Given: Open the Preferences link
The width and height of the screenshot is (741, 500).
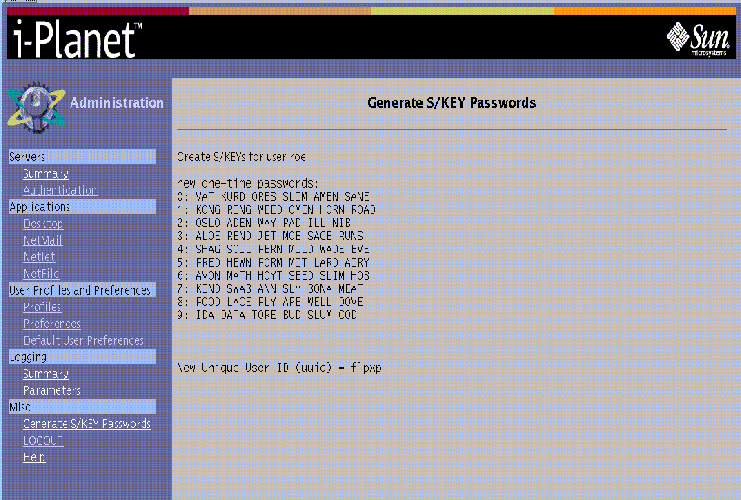Looking at the screenshot, I should [52, 324].
